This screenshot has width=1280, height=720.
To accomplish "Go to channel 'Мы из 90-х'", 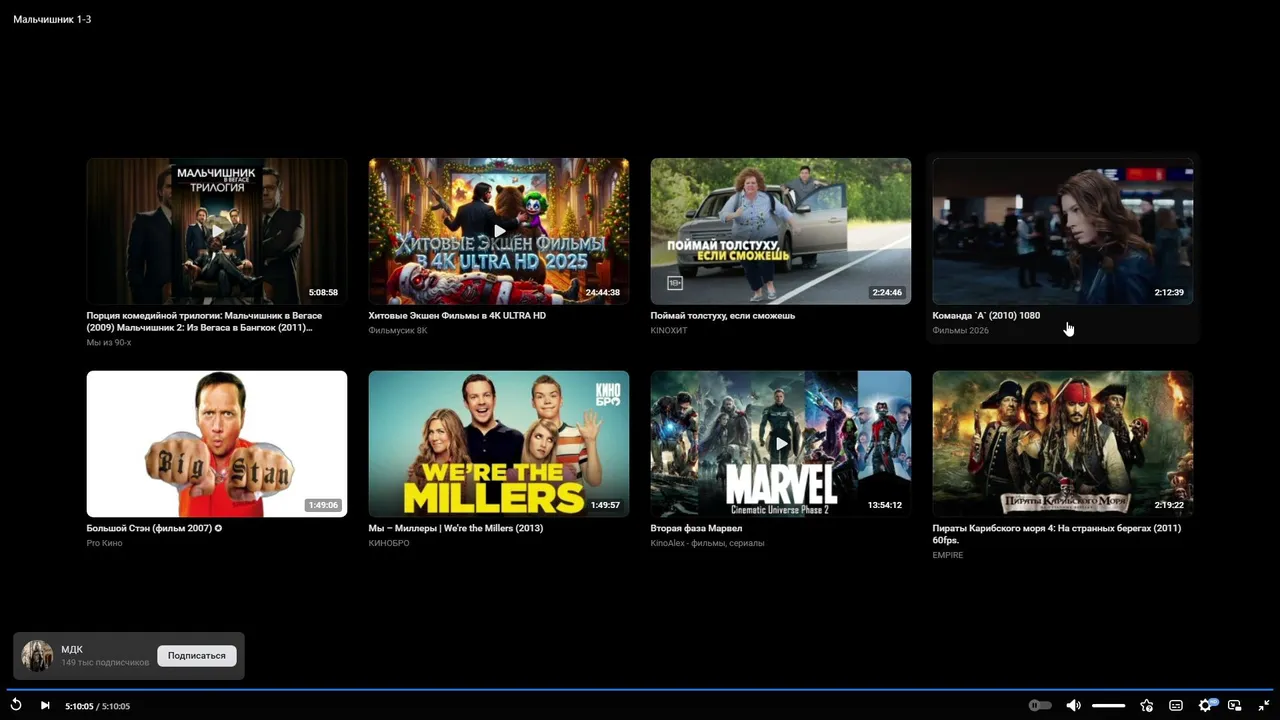I will pos(109,343).
